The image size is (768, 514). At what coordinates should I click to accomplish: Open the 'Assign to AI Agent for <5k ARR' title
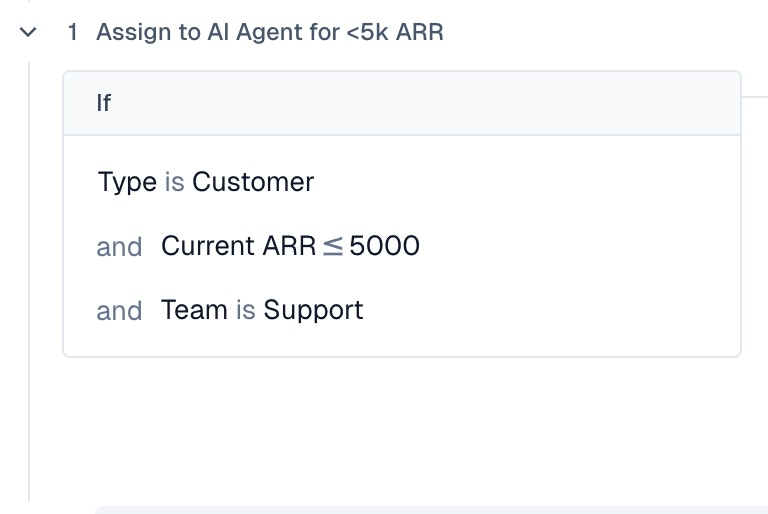click(x=269, y=32)
